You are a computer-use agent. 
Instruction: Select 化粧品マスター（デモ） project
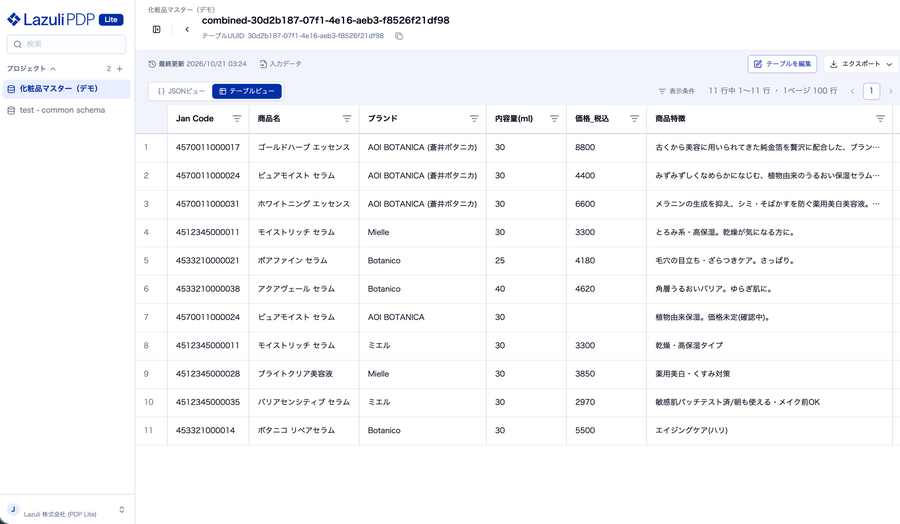tap(67, 89)
